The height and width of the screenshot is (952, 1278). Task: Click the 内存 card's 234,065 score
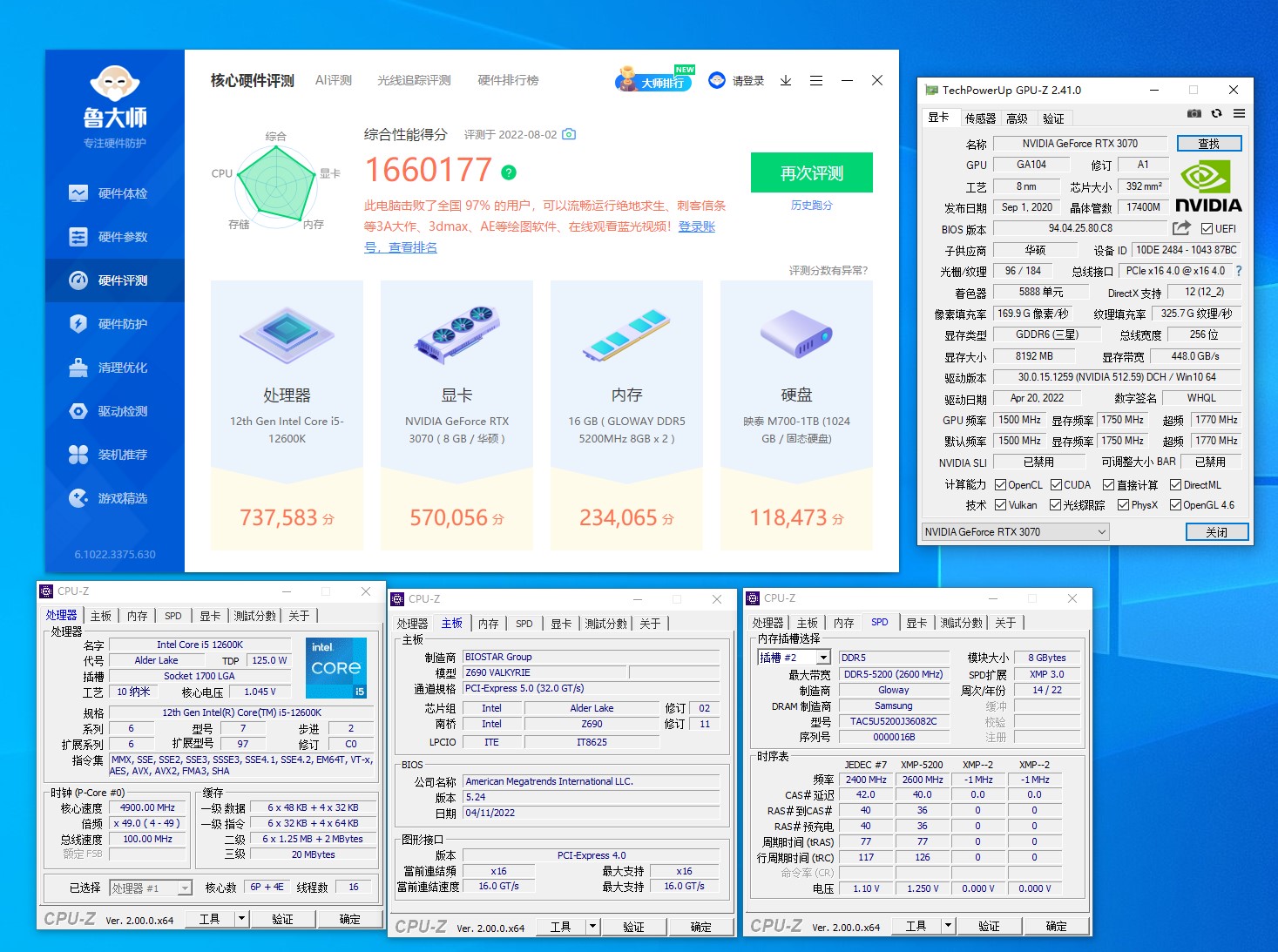pos(626,518)
